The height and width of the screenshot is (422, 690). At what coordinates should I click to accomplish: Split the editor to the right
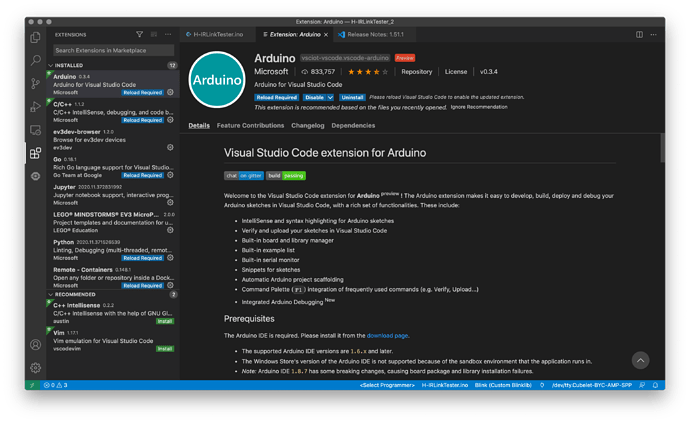coord(639,34)
